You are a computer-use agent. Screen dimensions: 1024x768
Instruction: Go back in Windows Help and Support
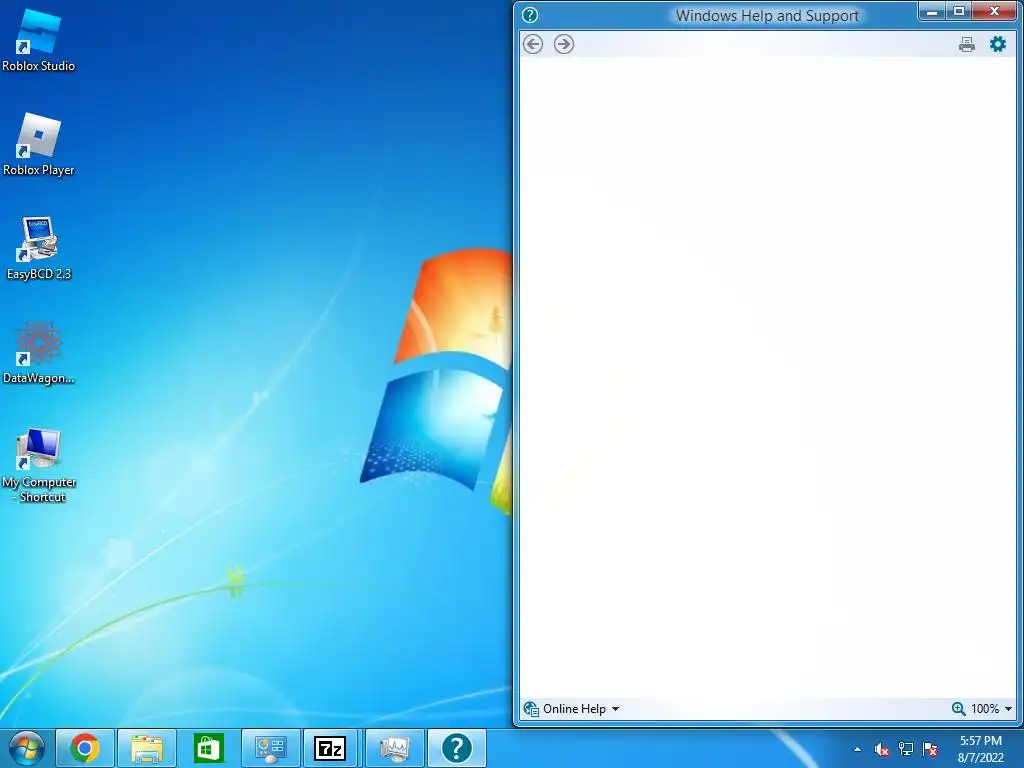tap(533, 44)
